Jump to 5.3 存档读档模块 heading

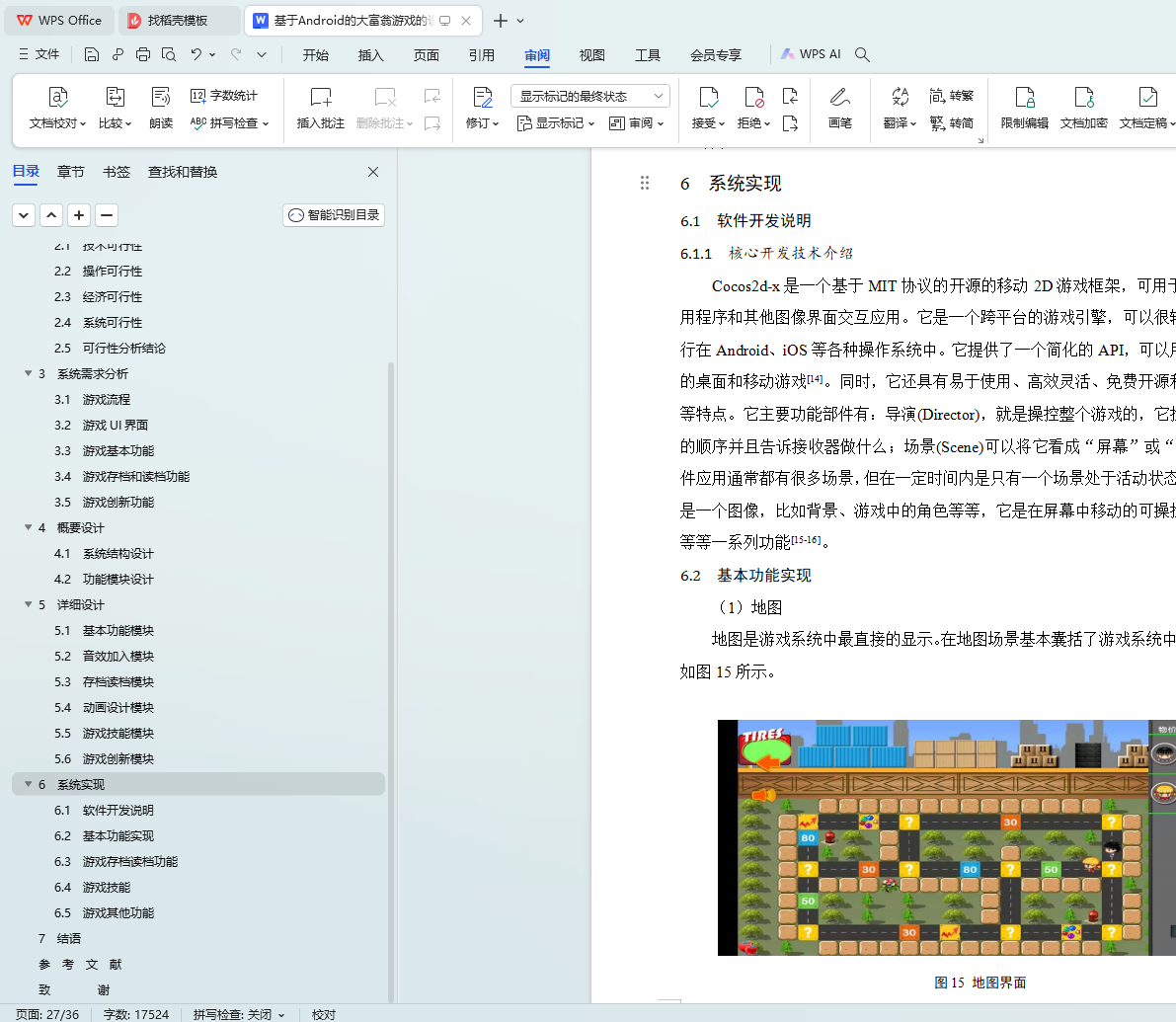[104, 681]
